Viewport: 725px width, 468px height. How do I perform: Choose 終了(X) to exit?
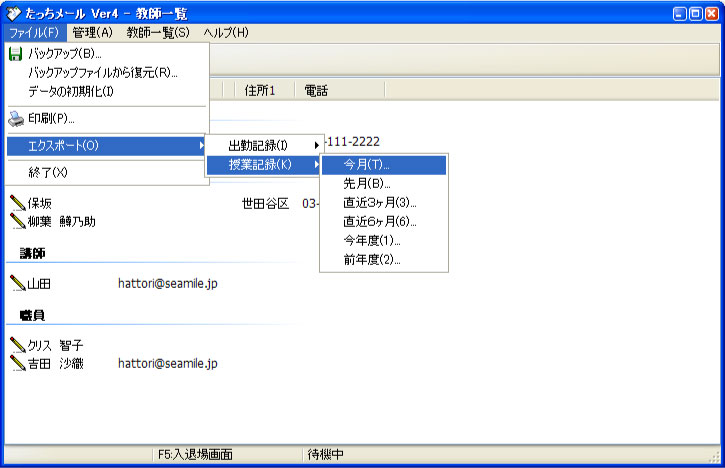click(107, 173)
